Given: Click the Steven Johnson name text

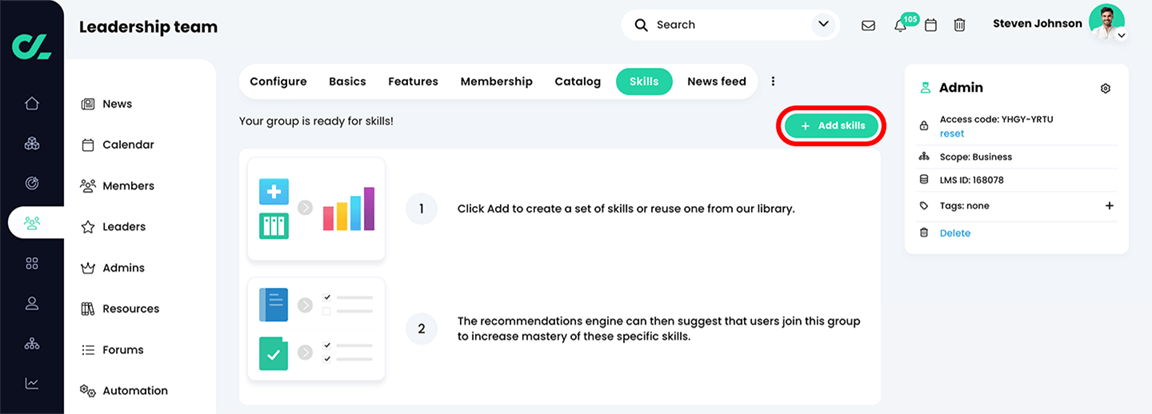Looking at the screenshot, I should click(1037, 23).
